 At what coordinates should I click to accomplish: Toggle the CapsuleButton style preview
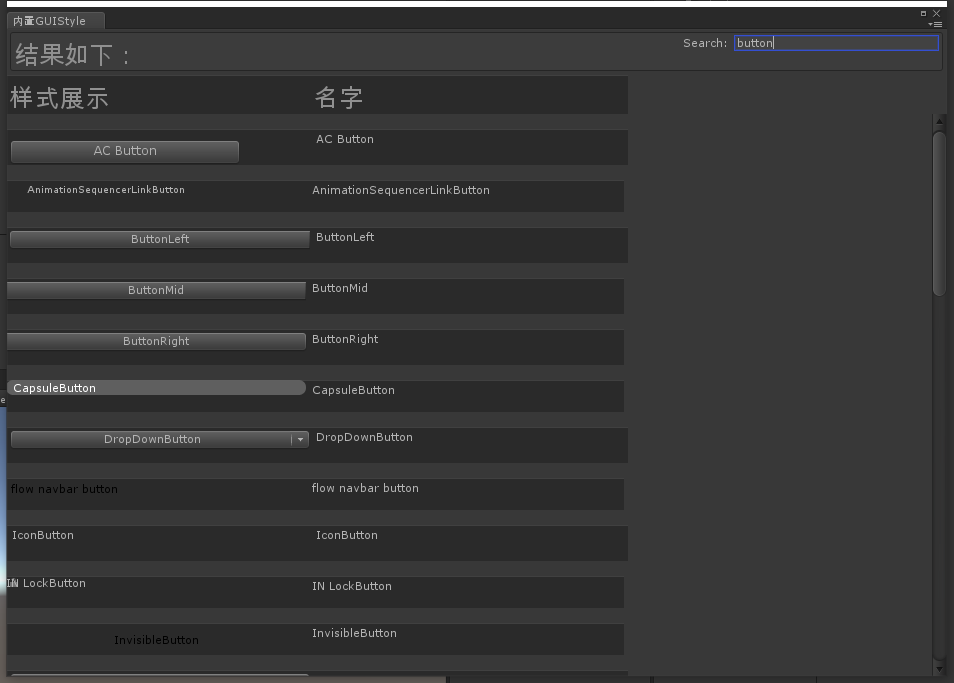[157, 387]
